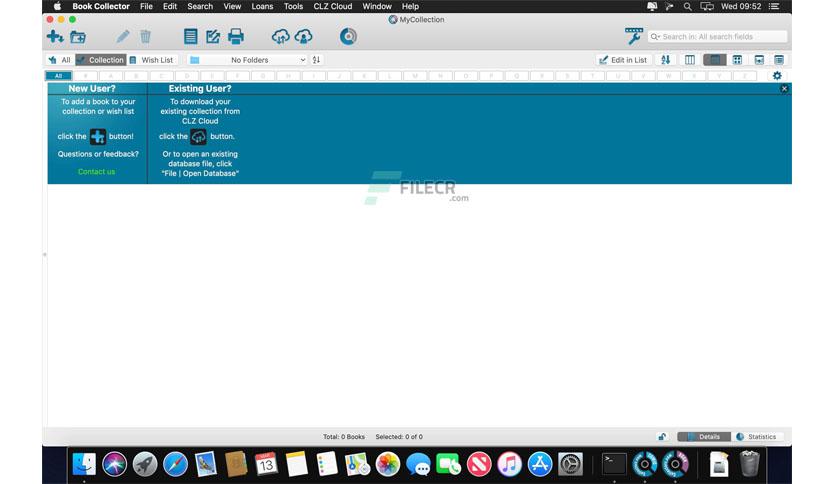Click the search input field
The width and height of the screenshot is (836, 484).
click(x=718, y=37)
